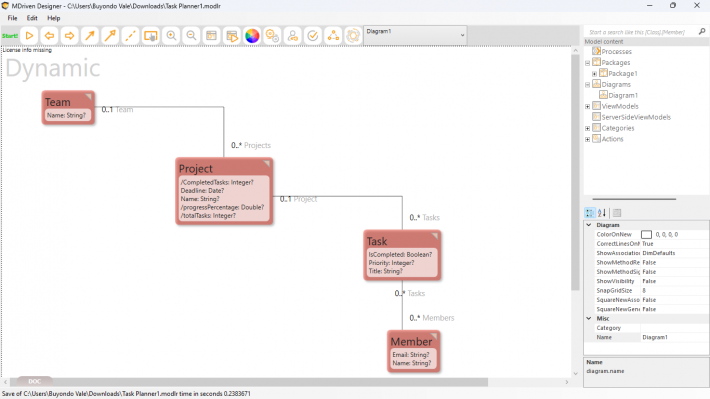Click the connected nodes graph icon

333,35
